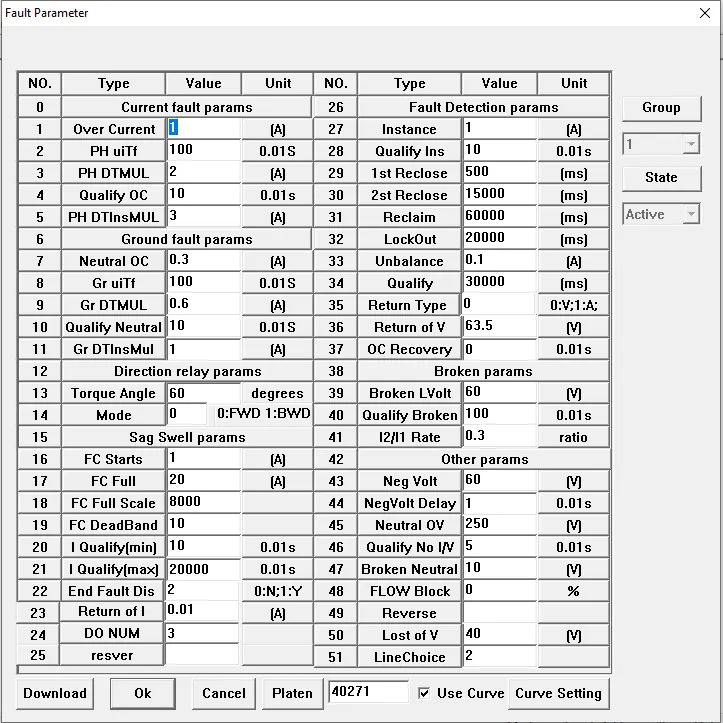Viewport: 723px width, 723px height.
Task: Click the 1st Reclose value field
Action: tap(500, 172)
